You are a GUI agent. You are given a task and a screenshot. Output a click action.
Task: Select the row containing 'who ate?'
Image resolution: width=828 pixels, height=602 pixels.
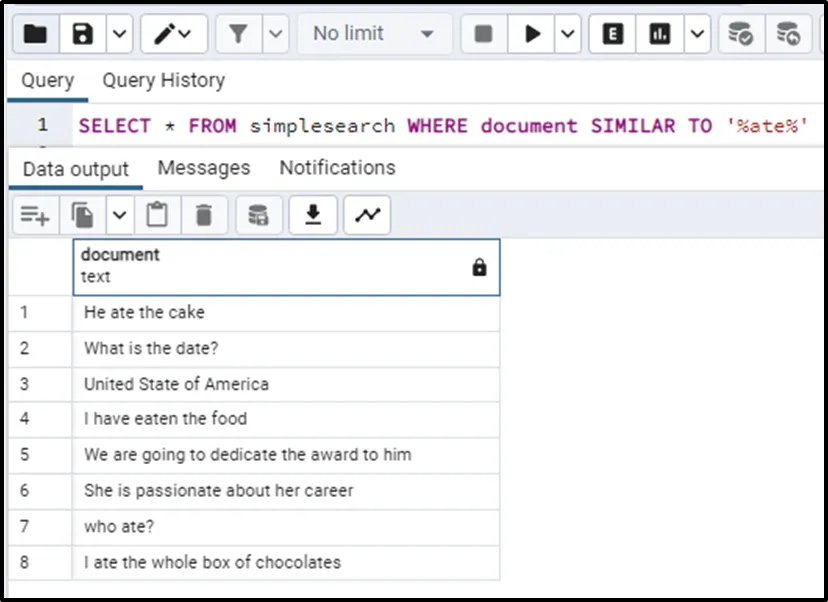pyautogui.click(x=286, y=526)
